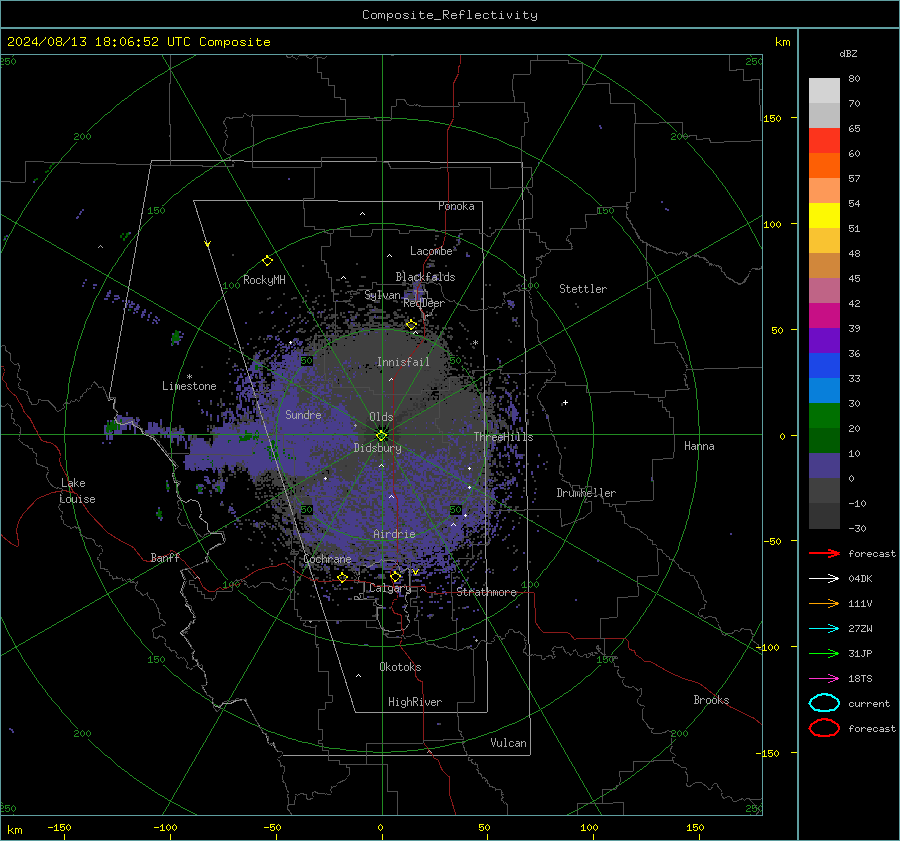Click the km unit label top right

click(x=782, y=42)
